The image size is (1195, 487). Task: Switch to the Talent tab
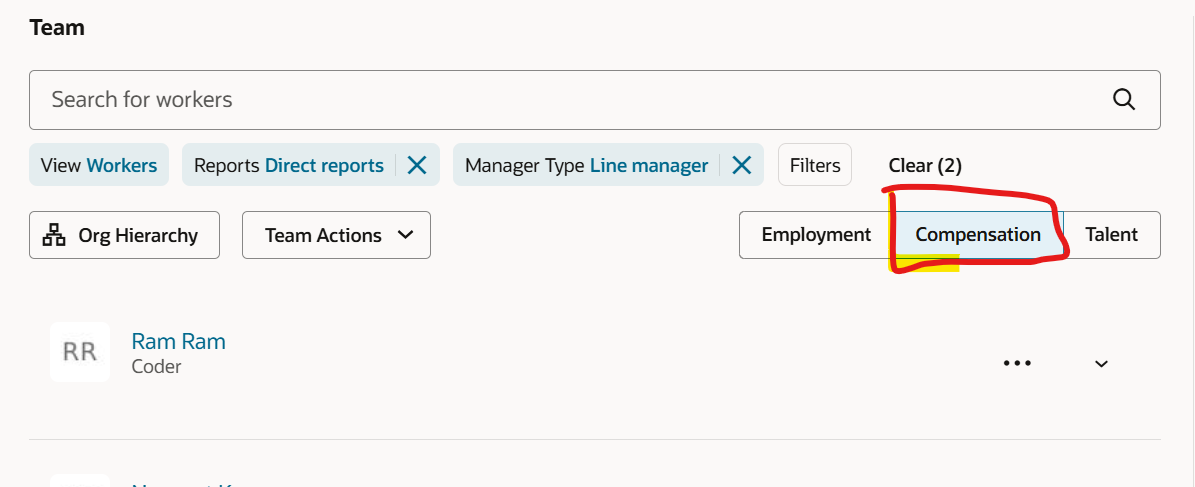pos(1111,235)
